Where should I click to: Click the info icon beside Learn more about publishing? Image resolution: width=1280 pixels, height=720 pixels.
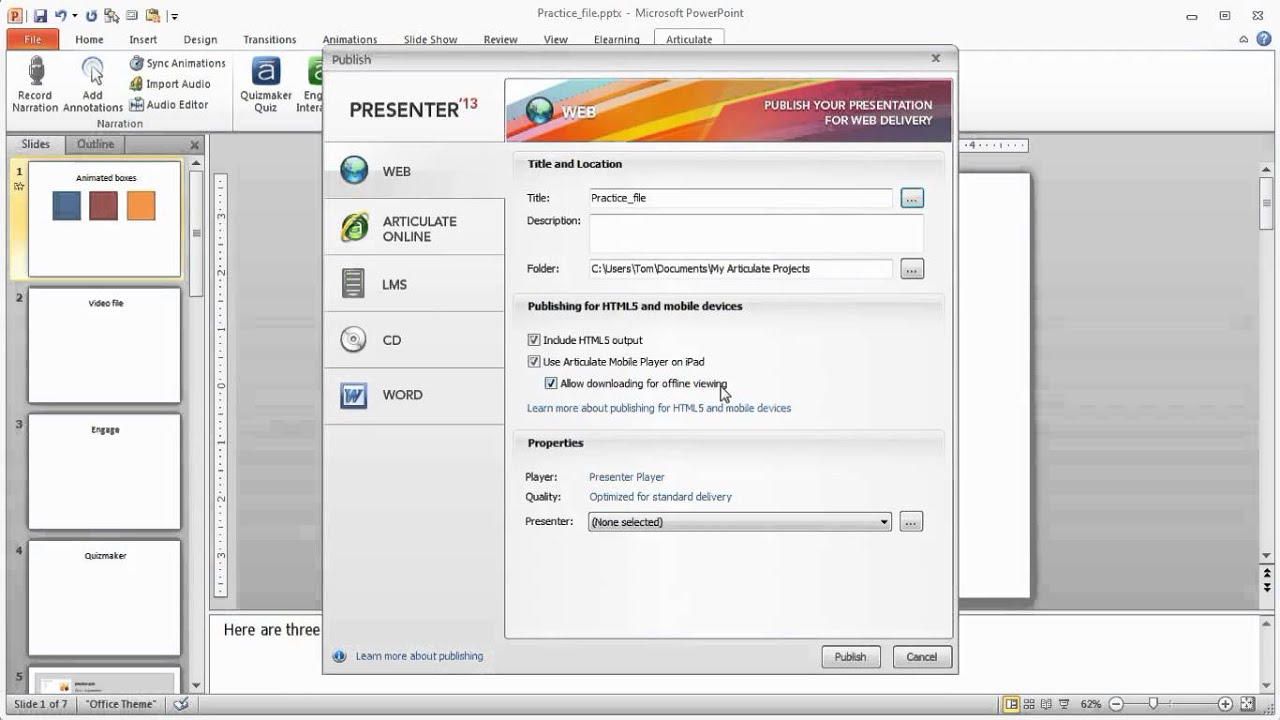(x=339, y=656)
